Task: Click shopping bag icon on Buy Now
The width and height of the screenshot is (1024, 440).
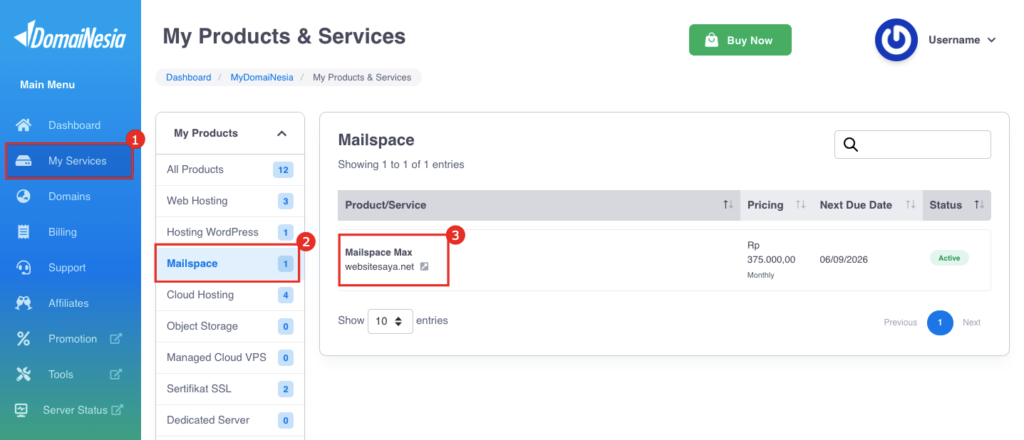Action: click(x=712, y=40)
